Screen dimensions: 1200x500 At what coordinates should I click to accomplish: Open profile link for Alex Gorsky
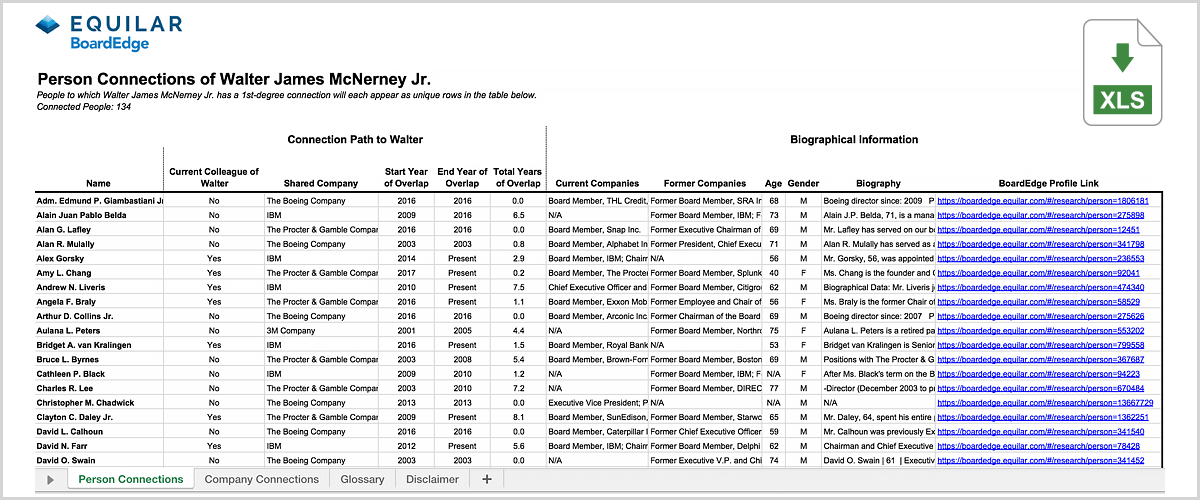[1039, 258]
